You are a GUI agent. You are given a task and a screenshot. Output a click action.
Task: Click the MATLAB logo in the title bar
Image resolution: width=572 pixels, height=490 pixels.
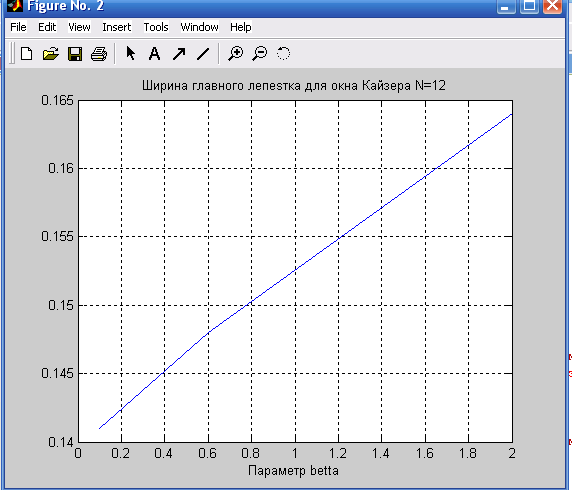[15, 5]
